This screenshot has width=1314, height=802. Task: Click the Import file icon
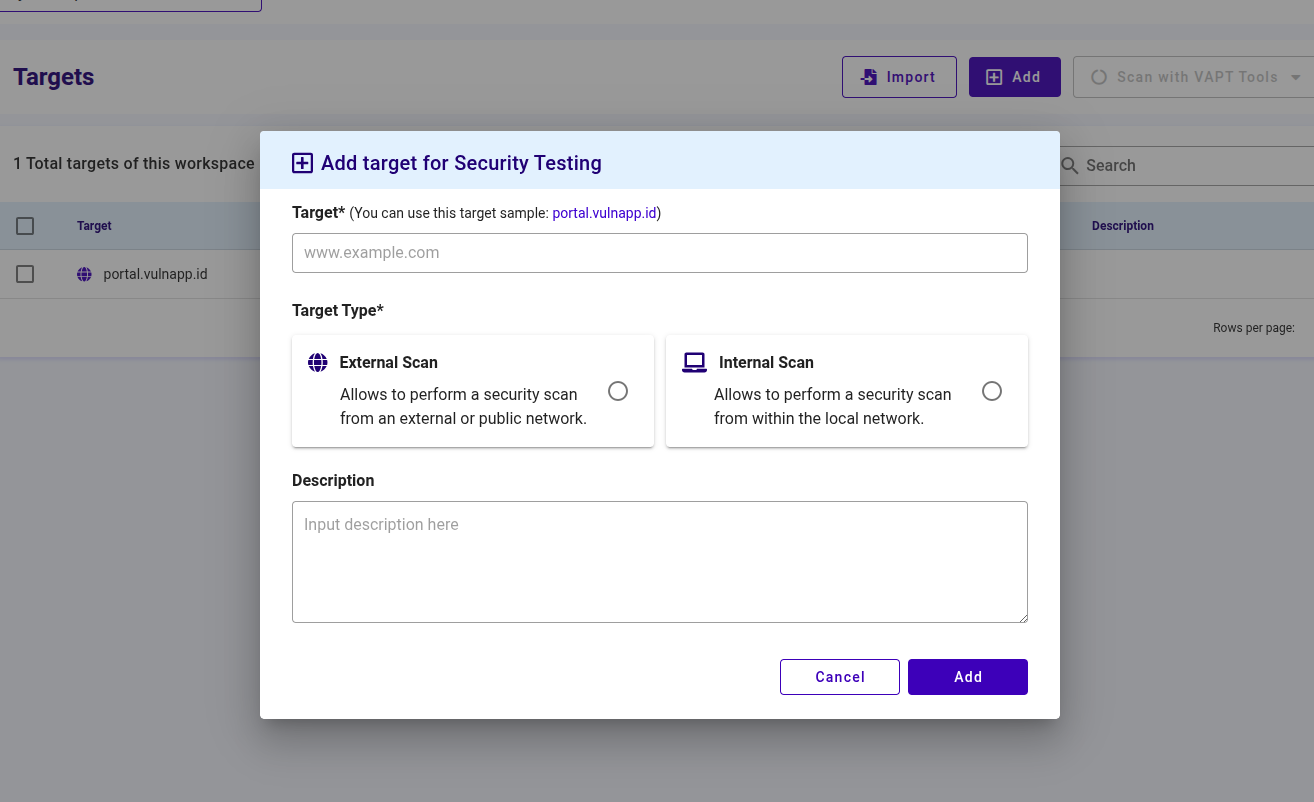(x=869, y=77)
